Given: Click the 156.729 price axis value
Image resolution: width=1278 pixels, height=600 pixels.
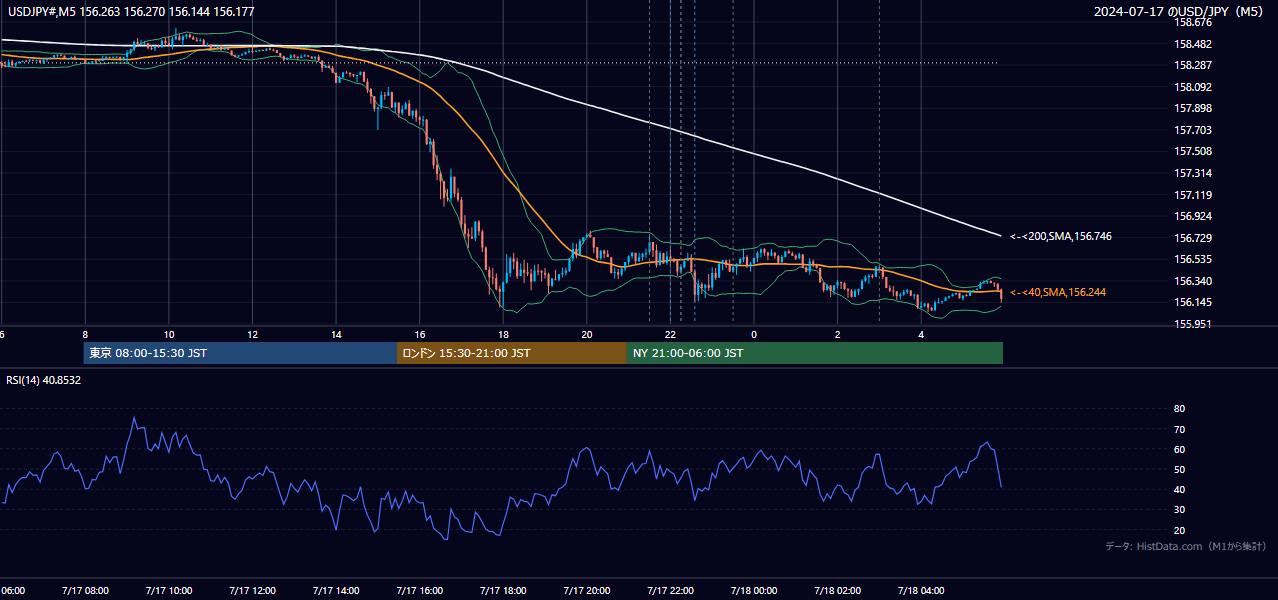Looking at the screenshot, I should 1193,238.
